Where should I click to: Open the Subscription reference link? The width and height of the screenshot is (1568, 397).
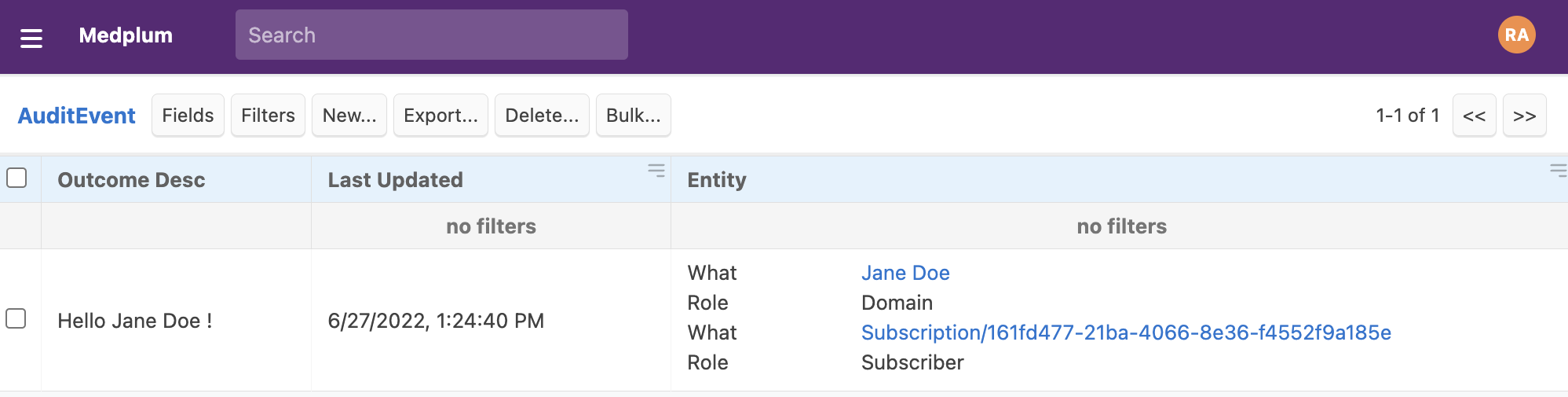1126,333
